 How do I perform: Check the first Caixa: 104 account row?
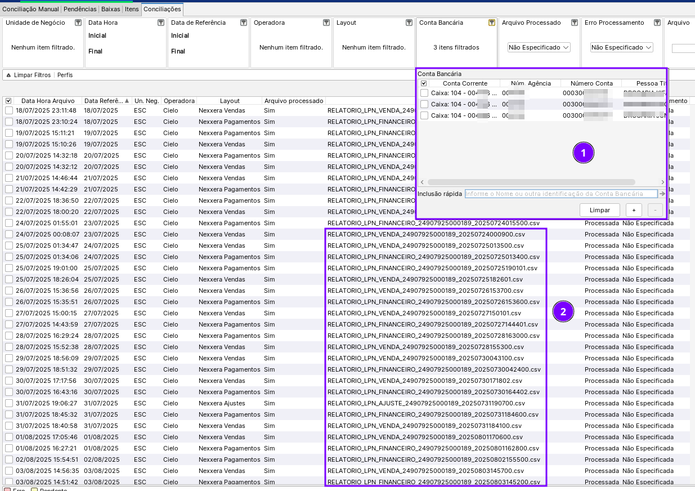[x=424, y=93]
